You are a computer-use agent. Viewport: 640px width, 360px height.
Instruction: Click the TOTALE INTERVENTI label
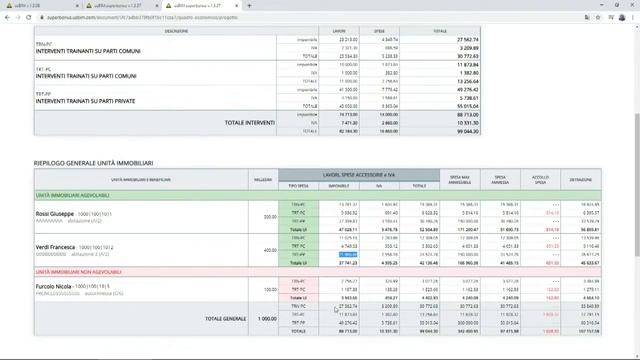[249, 123]
